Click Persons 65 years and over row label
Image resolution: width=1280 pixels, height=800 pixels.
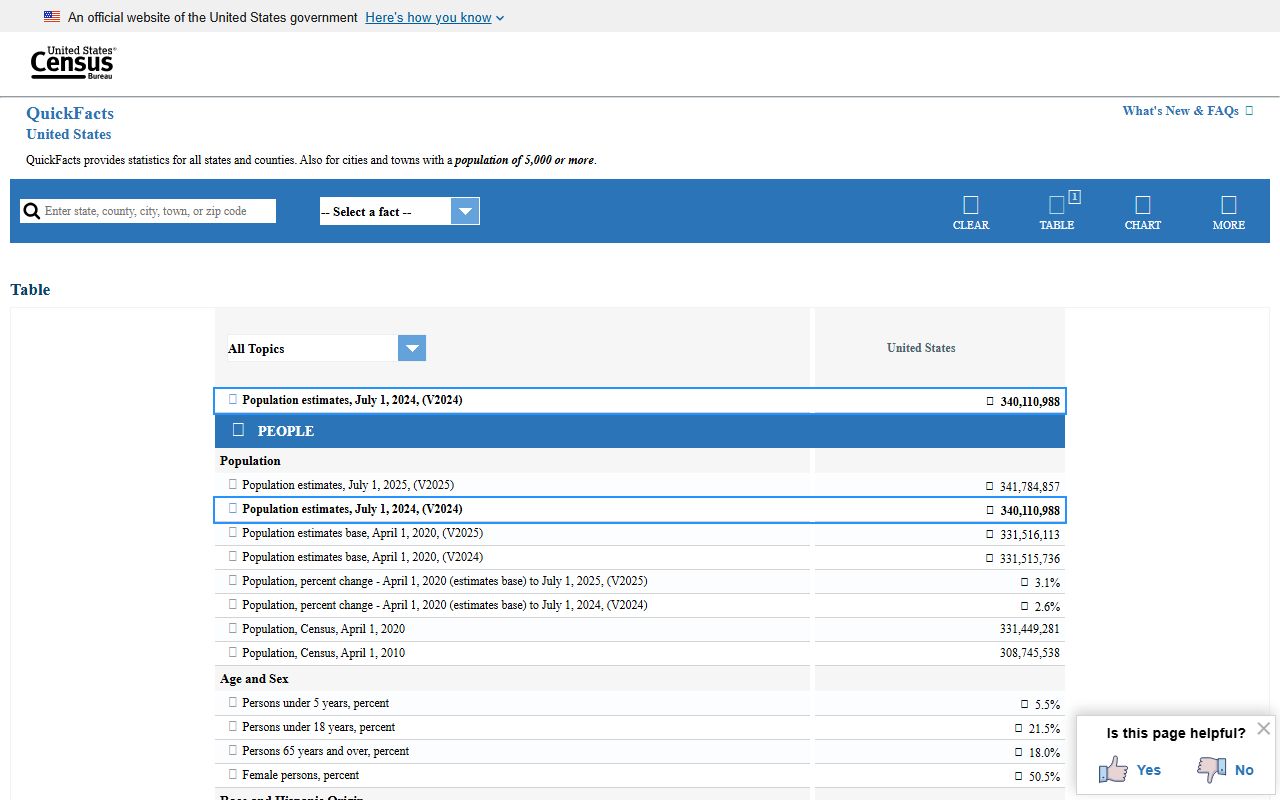(325, 751)
